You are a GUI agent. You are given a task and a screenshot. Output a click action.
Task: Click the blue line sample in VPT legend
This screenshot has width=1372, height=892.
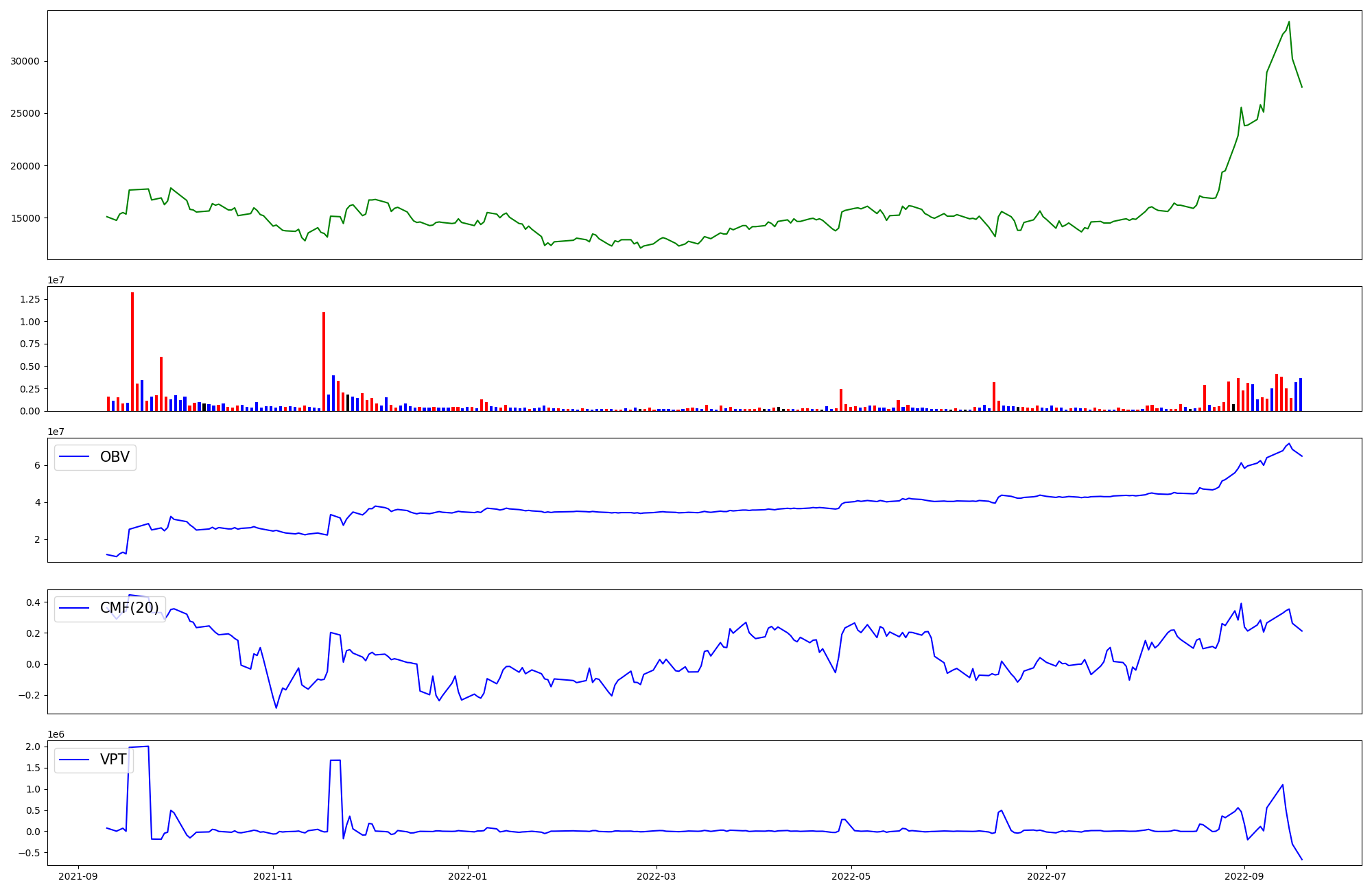coord(75,760)
